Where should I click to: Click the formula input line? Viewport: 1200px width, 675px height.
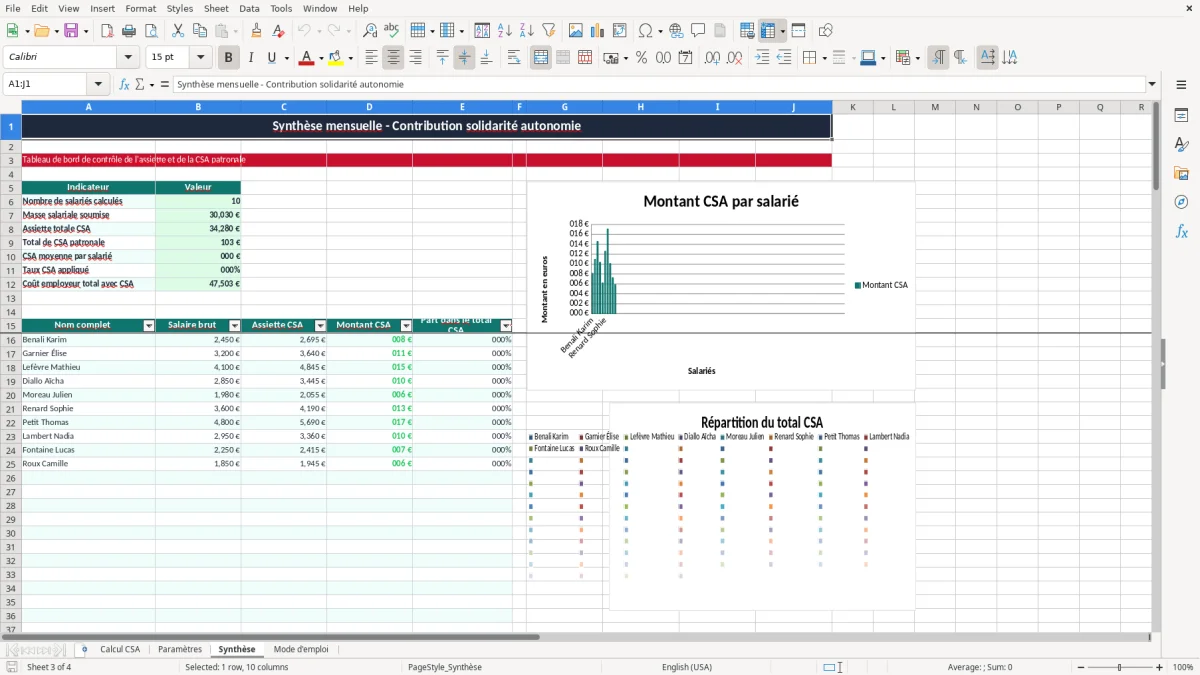[658, 85]
